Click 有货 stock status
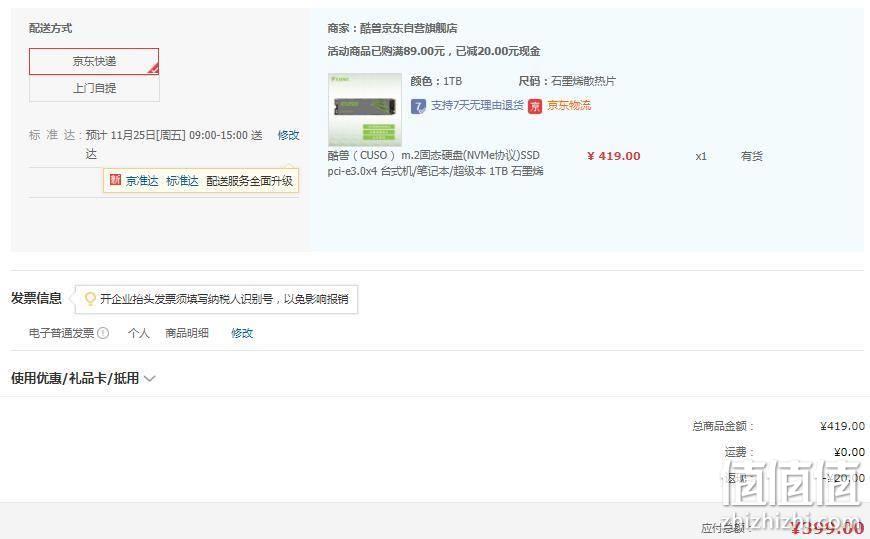The image size is (870, 539). pos(751,156)
